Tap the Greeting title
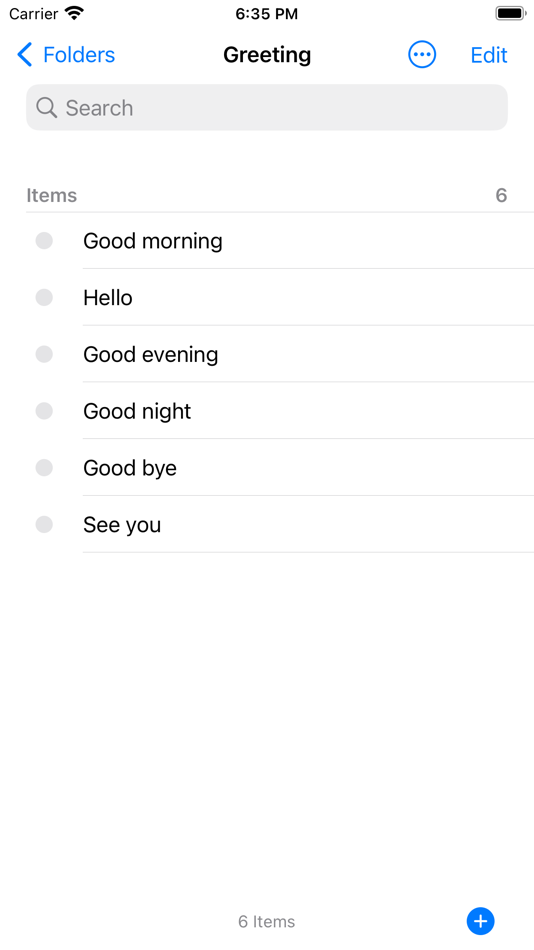Image resolution: width=534 pixels, height=950 pixels. point(267,55)
